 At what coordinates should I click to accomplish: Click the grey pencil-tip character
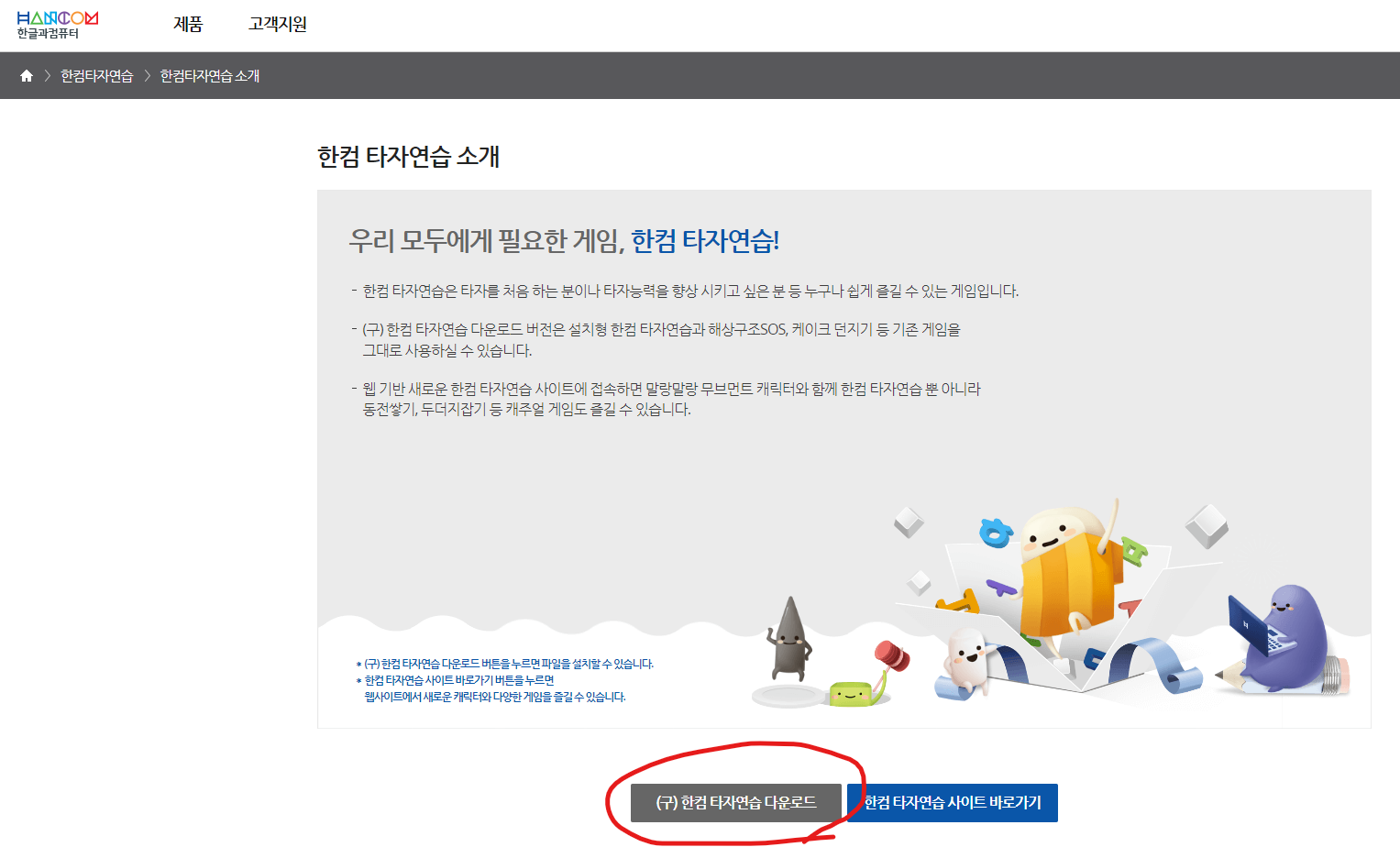click(789, 638)
